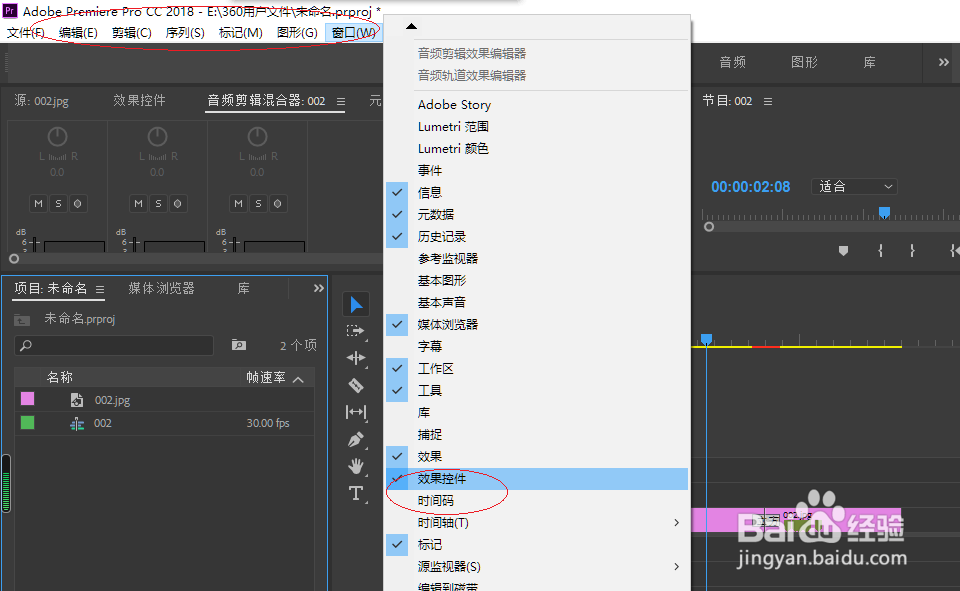Show hidden project panel tabs chevrons
The height and width of the screenshot is (591, 960).
point(318,288)
